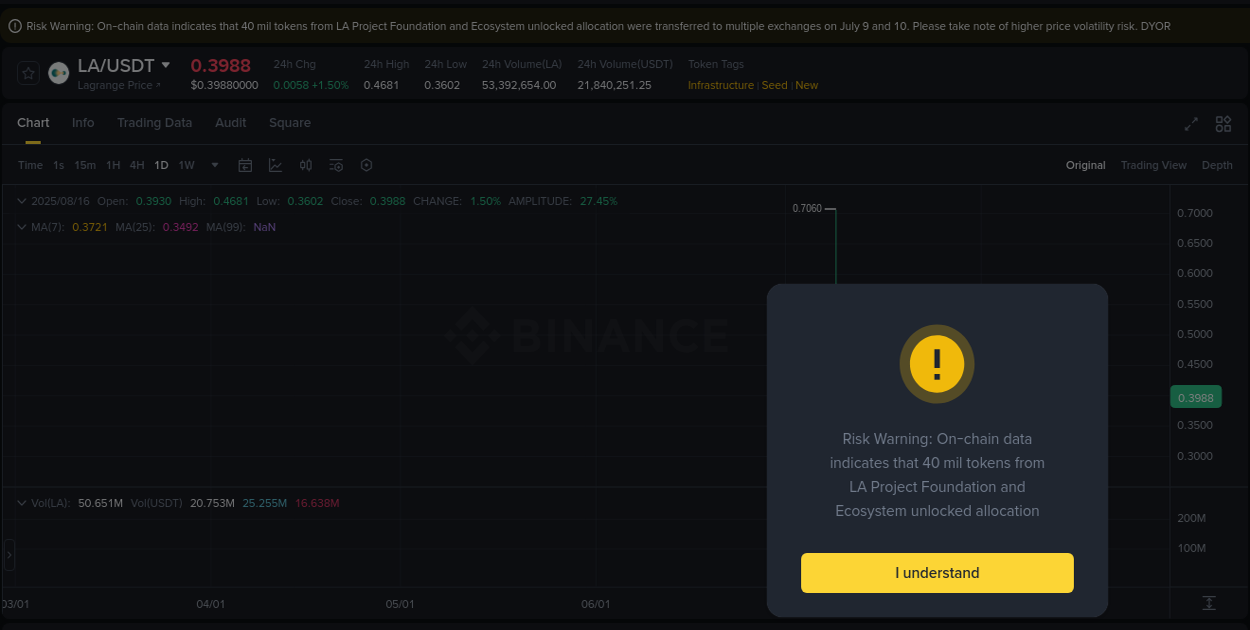The height and width of the screenshot is (630, 1250).
Task: Open the New token tag link
Action: click(x=806, y=85)
